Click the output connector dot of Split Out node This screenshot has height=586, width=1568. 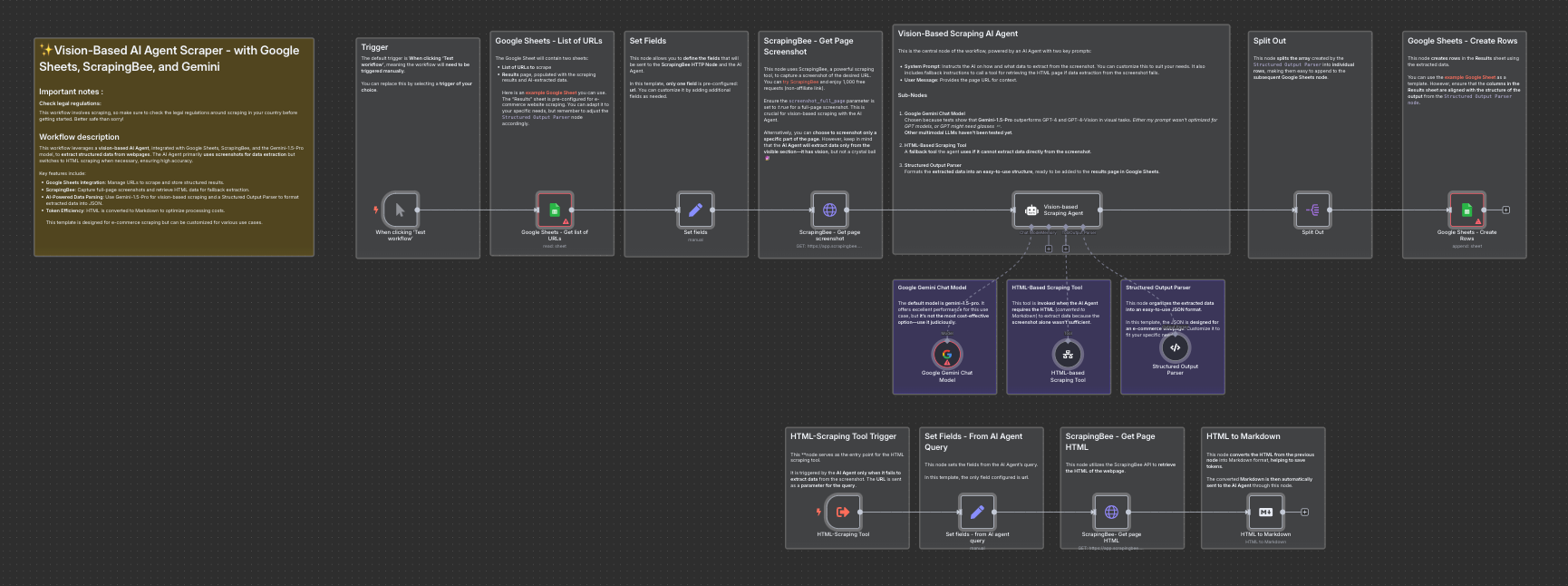click(1331, 210)
